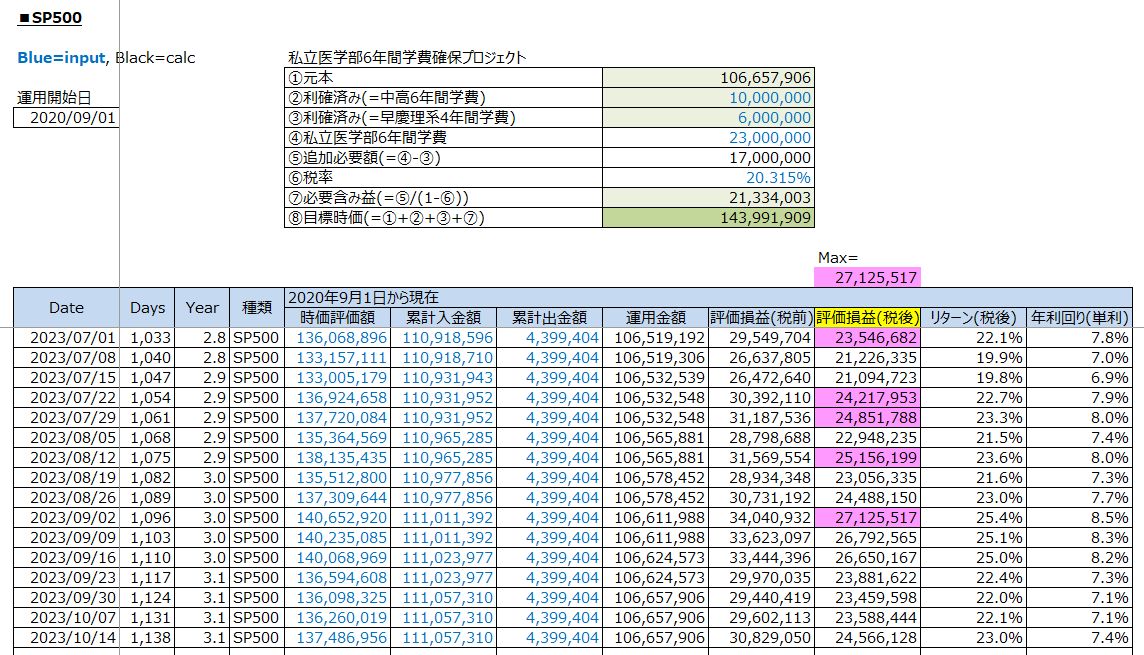Select the yellow 評価損益(税後) header
The width and height of the screenshot is (1144, 655).
(867, 318)
